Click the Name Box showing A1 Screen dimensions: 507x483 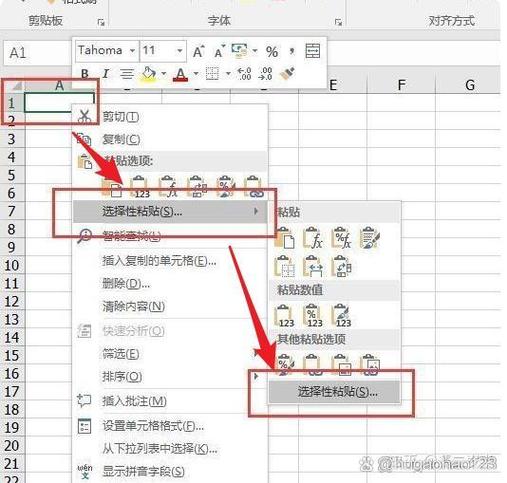click(x=37, y=53)
